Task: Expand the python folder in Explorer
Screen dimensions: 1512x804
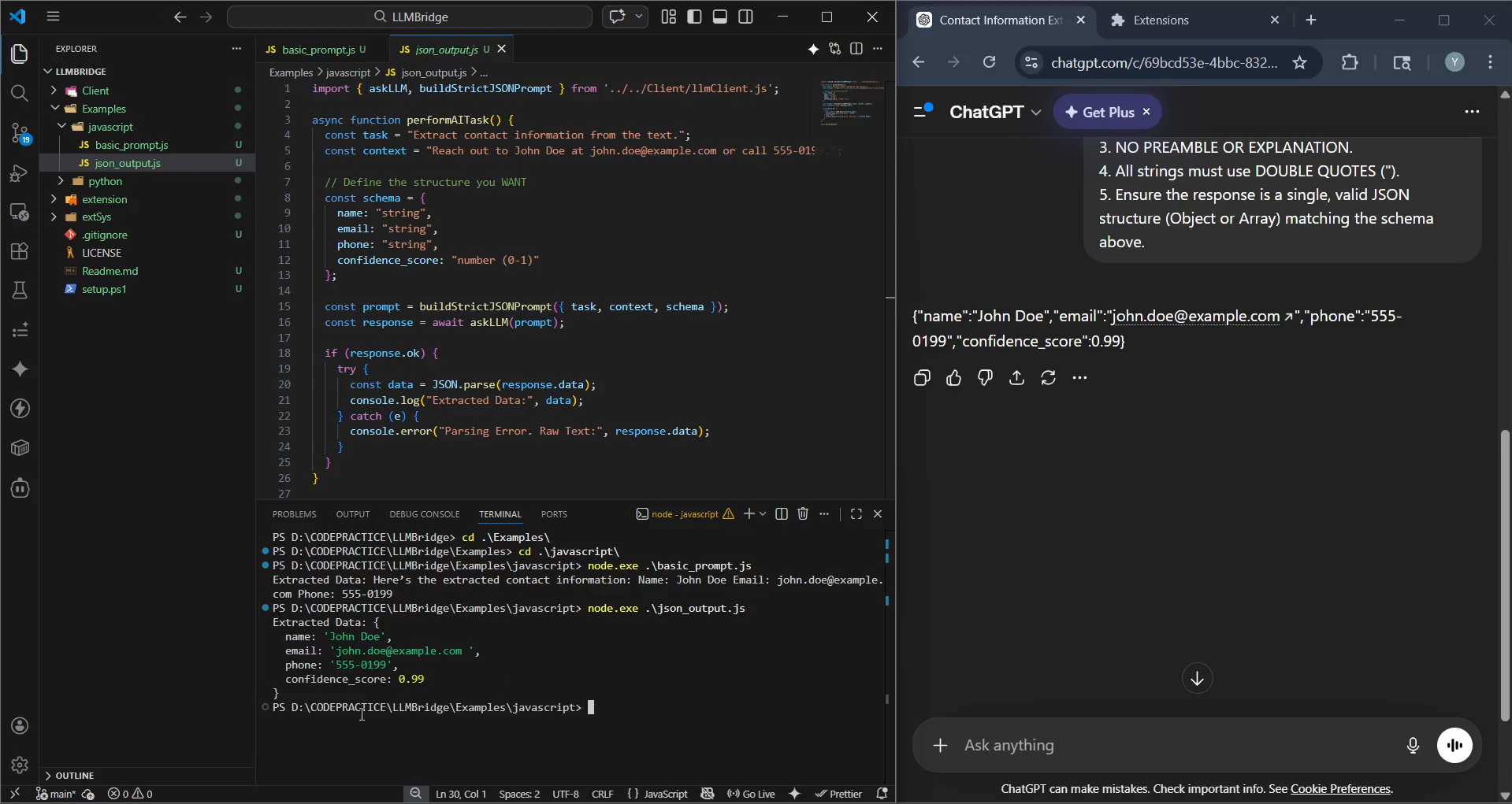Action: pyautogui.click(x=105, y=181)
